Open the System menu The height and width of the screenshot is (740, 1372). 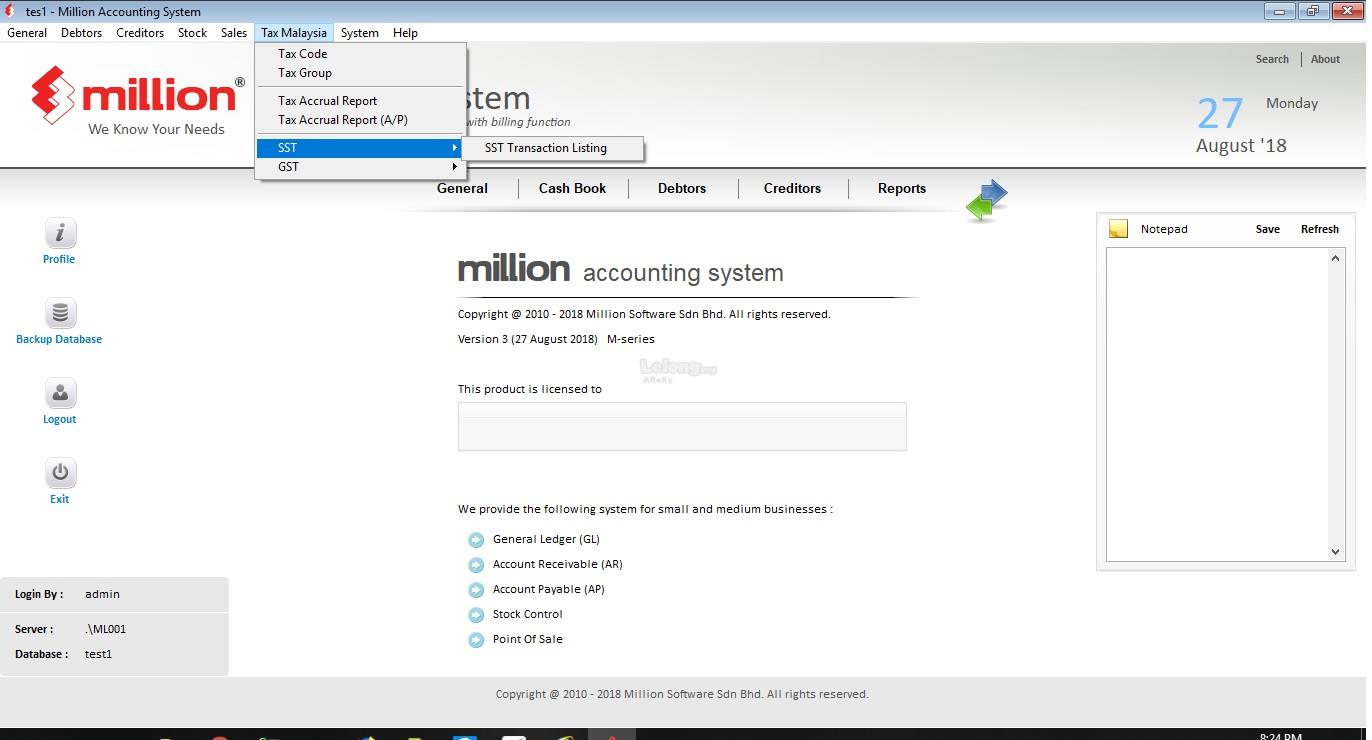coord(360,33)
